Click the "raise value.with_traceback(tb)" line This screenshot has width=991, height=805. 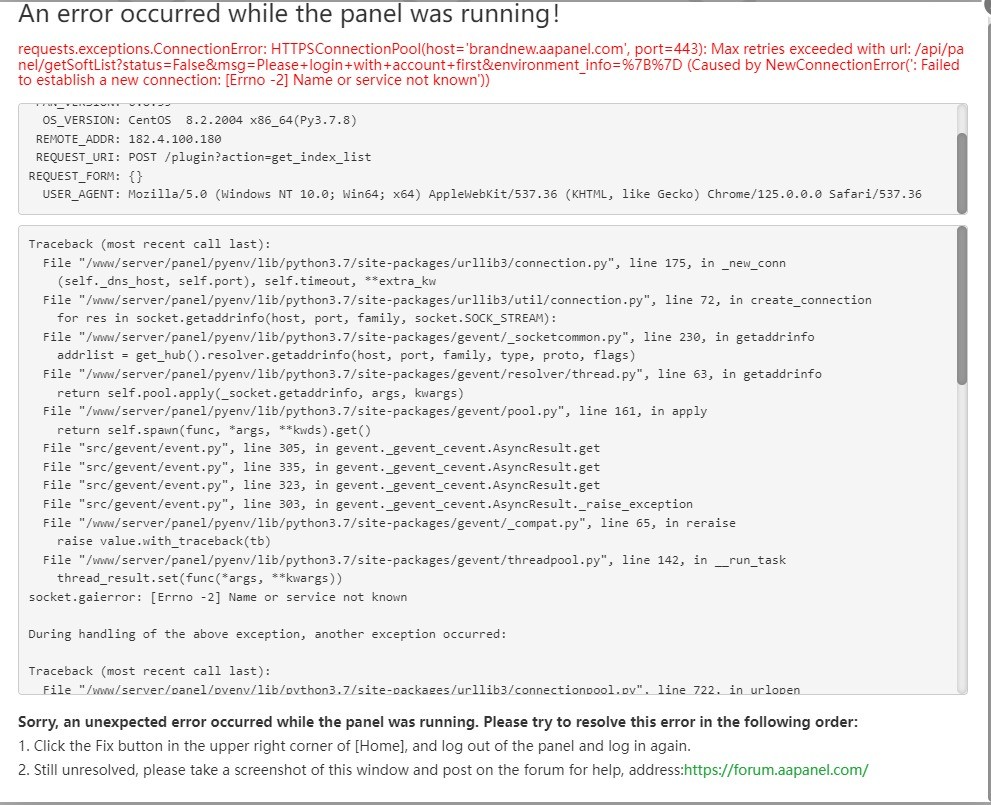tap(163, 541)
